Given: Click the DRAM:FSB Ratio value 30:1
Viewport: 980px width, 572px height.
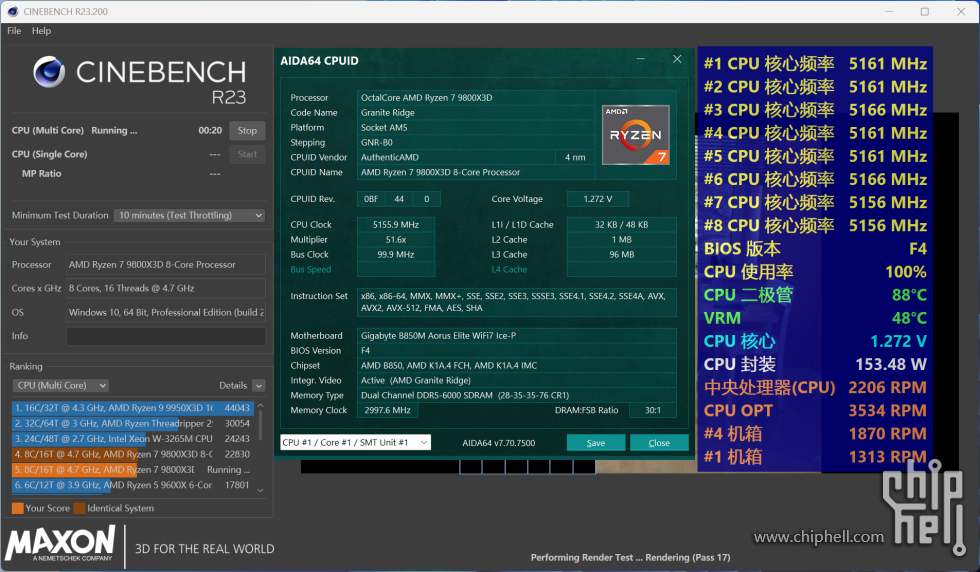Looking at the screenshot, I should pyautogui.click(x=652, y=410).
